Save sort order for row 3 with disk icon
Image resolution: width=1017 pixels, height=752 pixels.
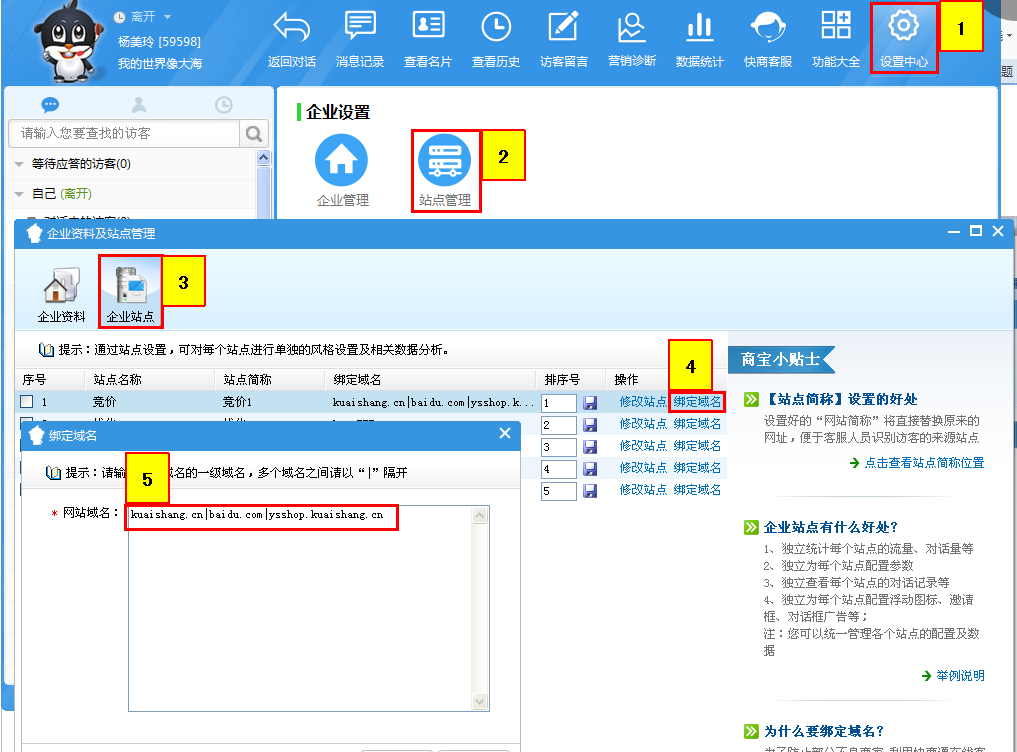[590, 447]
